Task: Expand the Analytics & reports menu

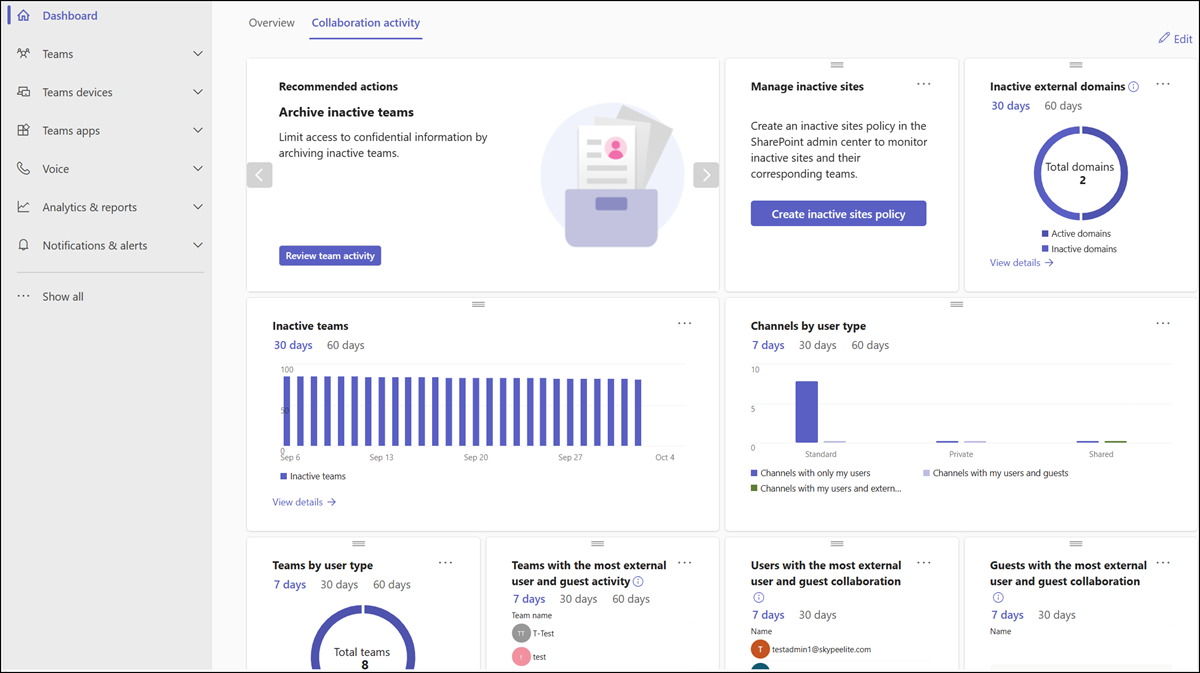Action: coord(197,207)
